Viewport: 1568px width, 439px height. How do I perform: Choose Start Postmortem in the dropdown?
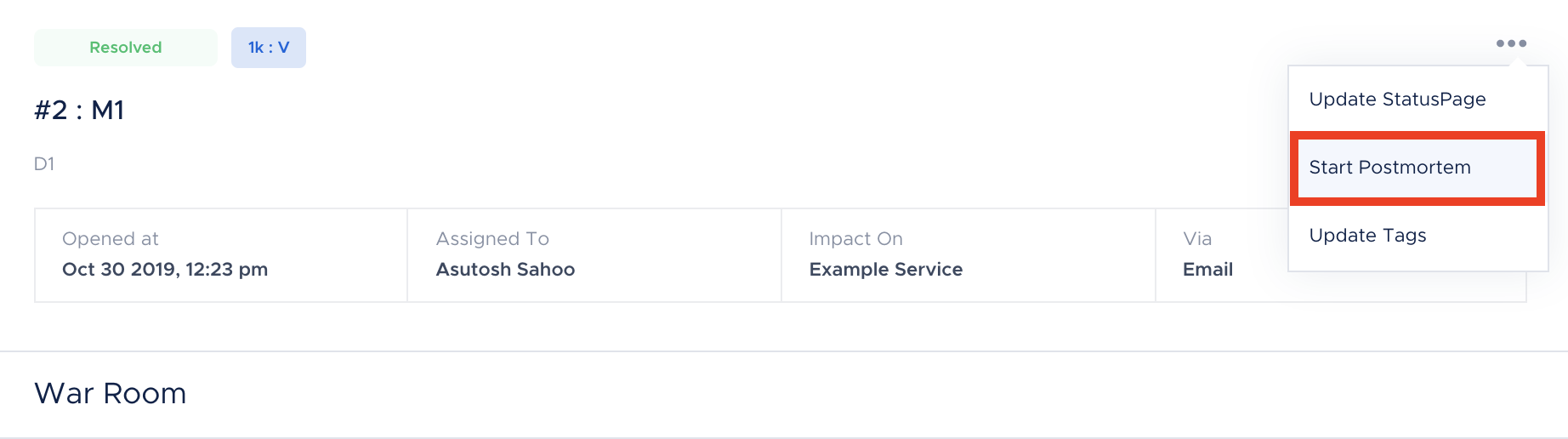[x=1389, y=168]
